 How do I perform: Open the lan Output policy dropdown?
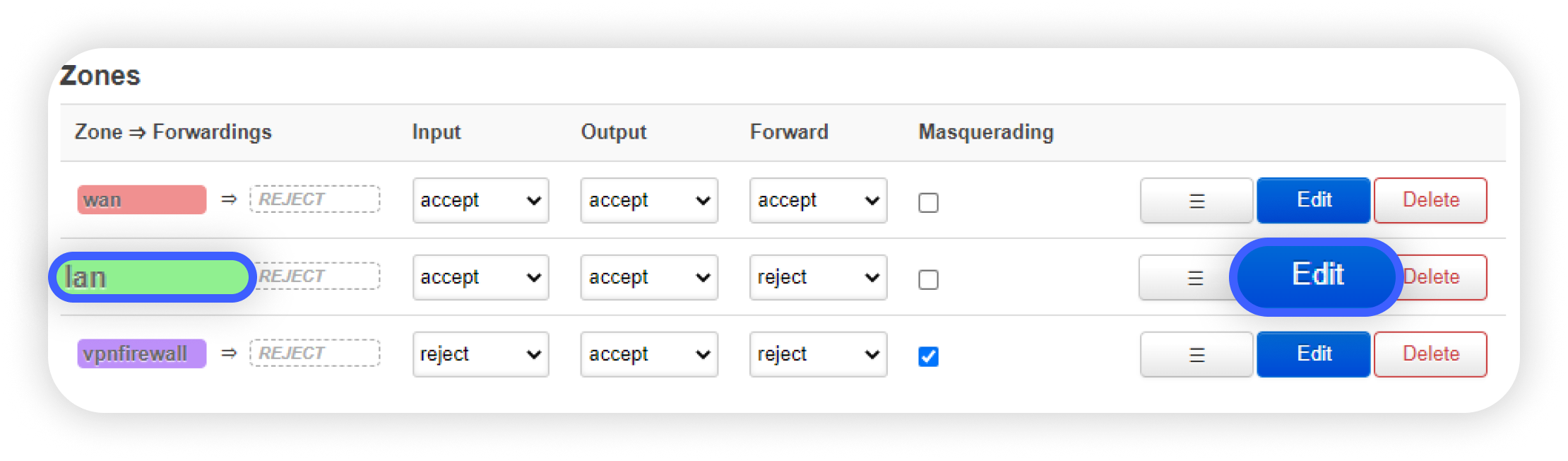(649, 278)
